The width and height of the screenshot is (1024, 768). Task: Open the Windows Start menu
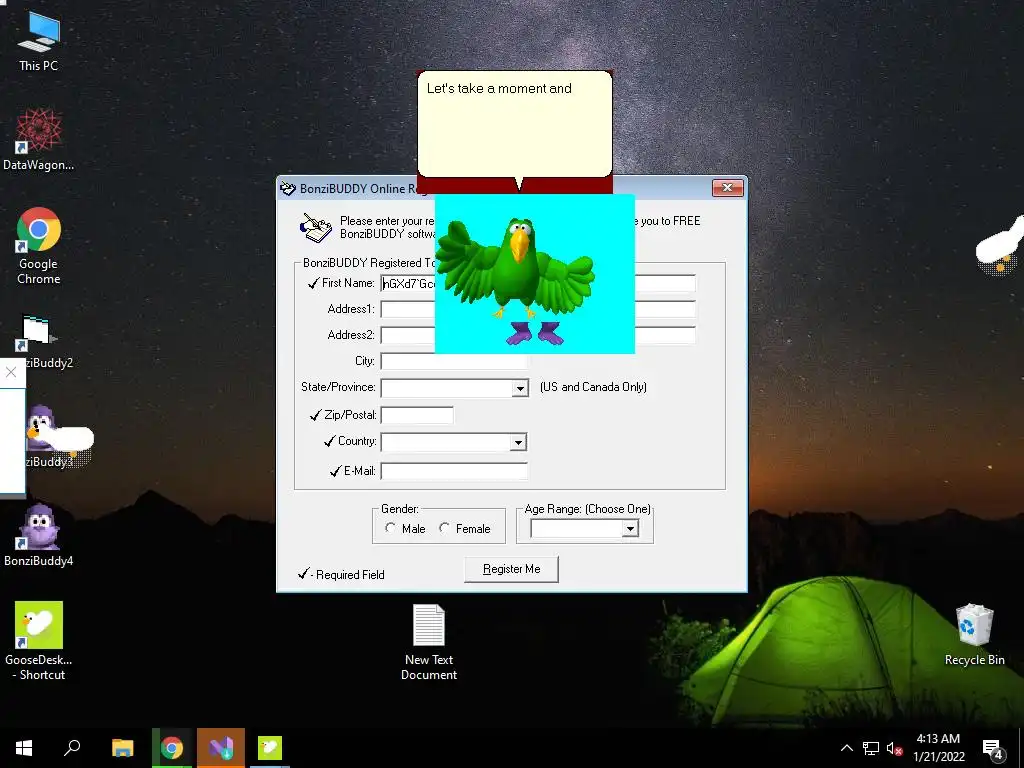coord(24,748)
